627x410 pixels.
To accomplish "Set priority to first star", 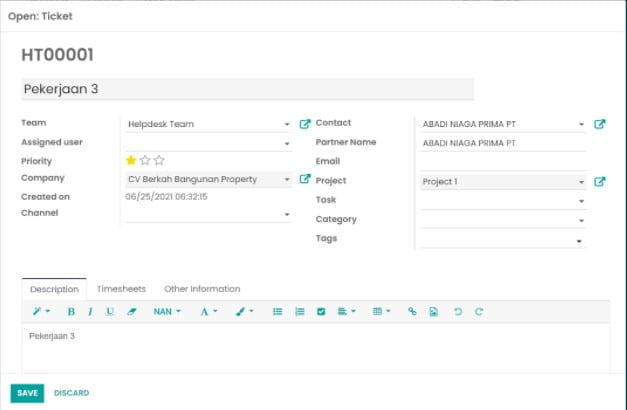I will click(131, 160).
